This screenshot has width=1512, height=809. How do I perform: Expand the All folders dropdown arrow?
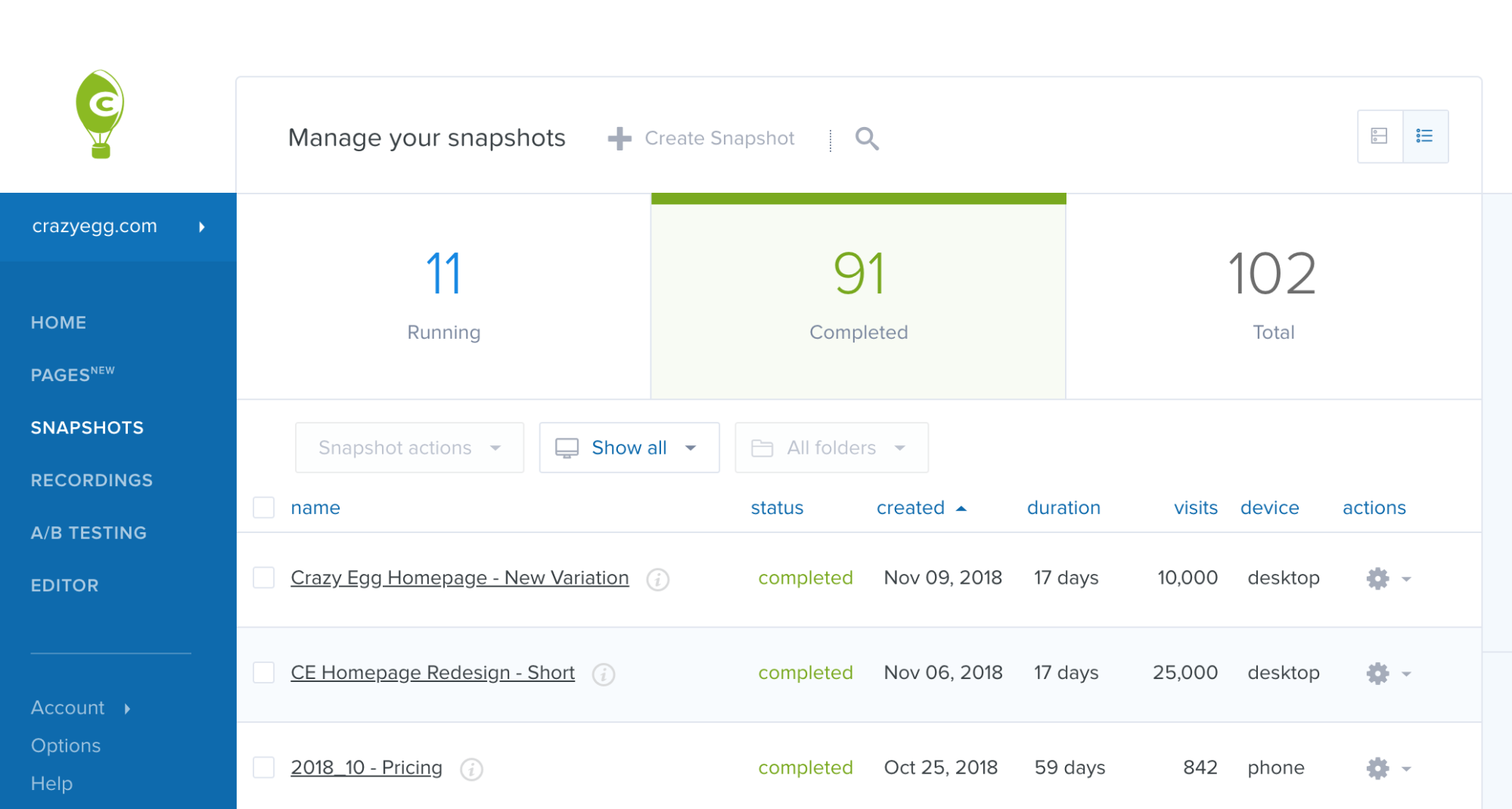tap(900, 448)
